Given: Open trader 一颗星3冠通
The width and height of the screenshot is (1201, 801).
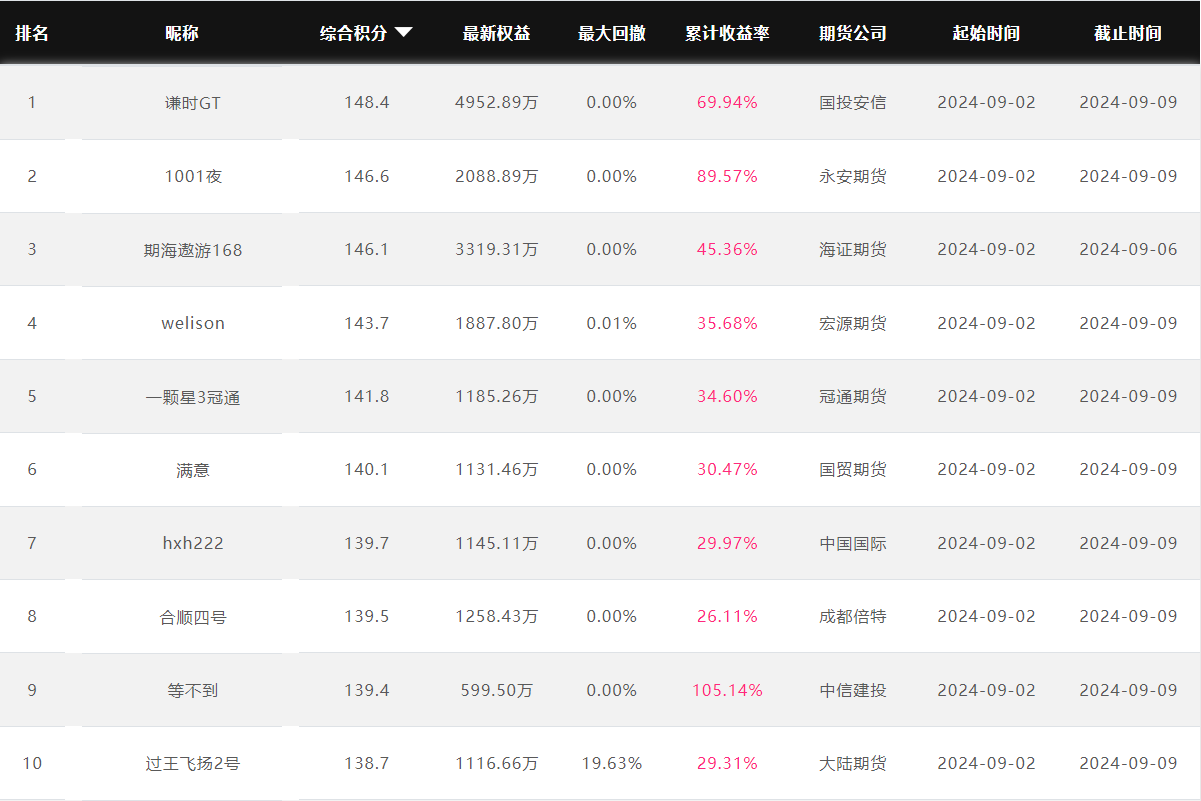Looking at the screenshot, I should tap(193, 396).
